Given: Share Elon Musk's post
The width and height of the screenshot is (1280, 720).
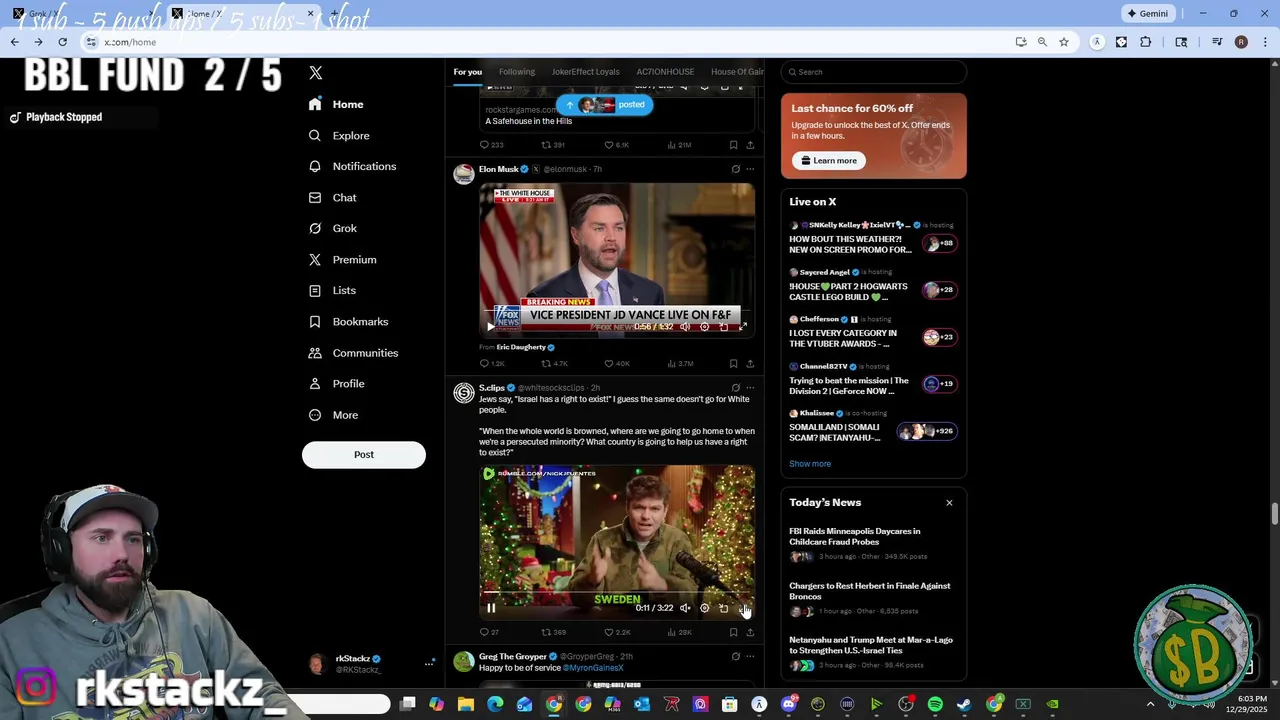Looking at the screenshot, I should tap(750, 364).
